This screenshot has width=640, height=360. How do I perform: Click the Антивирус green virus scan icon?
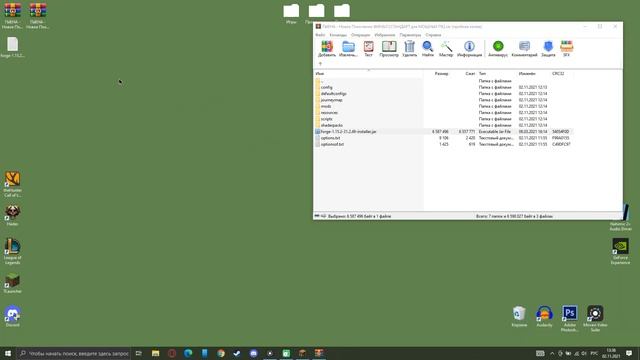[x=498, y=49]
